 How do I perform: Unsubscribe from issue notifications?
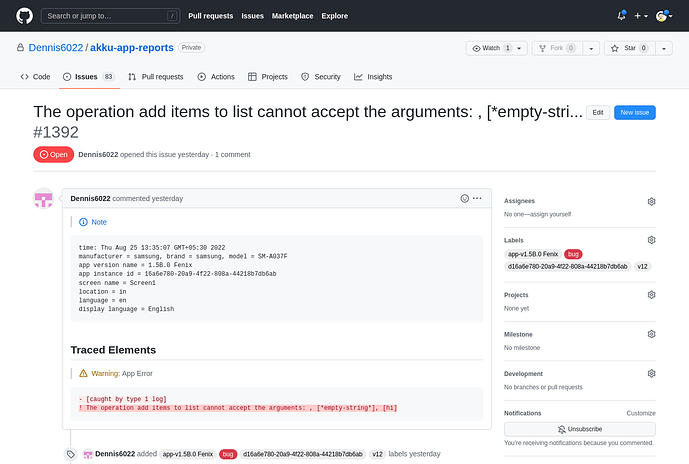point(579,428)
